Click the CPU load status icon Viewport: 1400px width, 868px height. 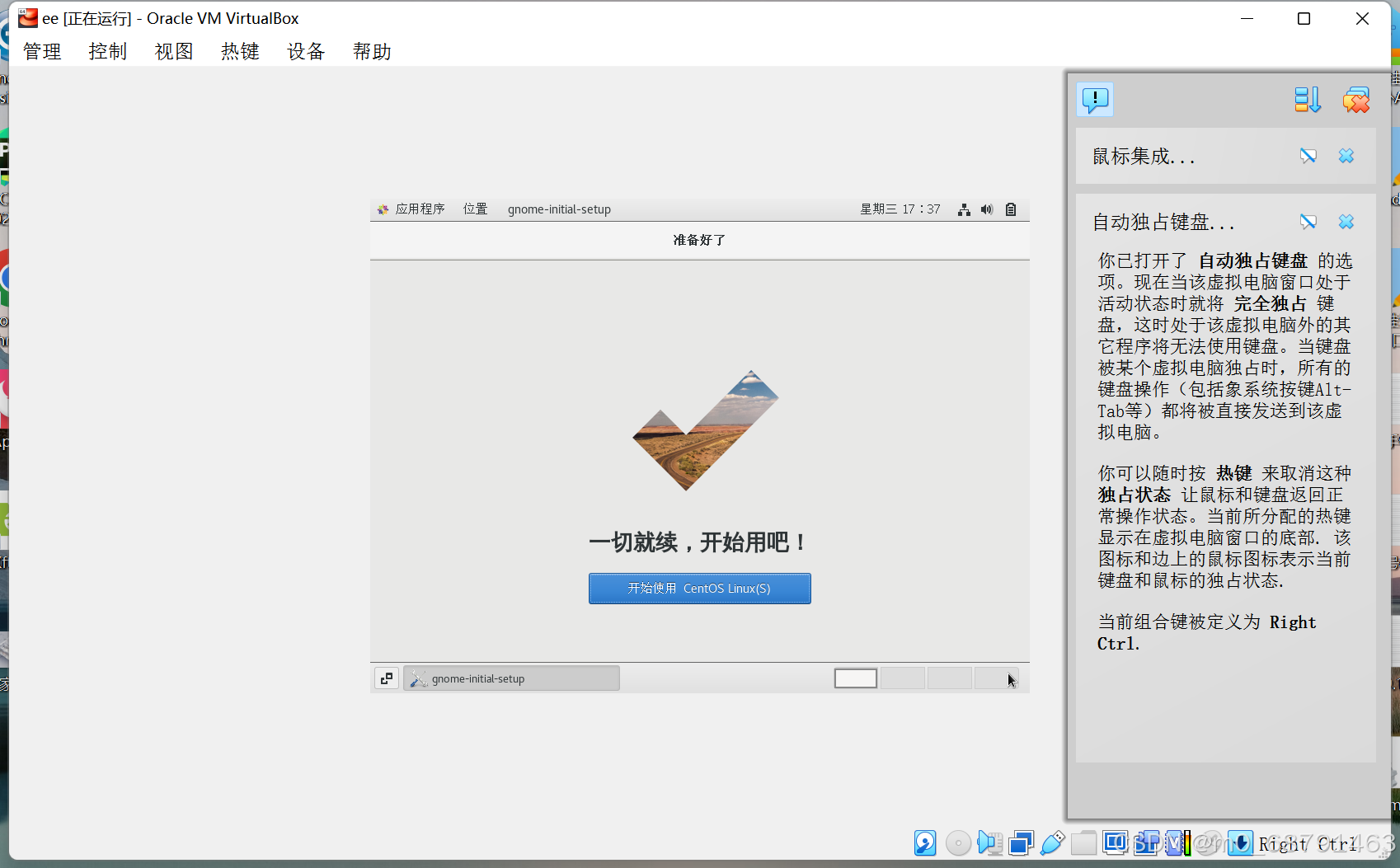click(1177, 842)
